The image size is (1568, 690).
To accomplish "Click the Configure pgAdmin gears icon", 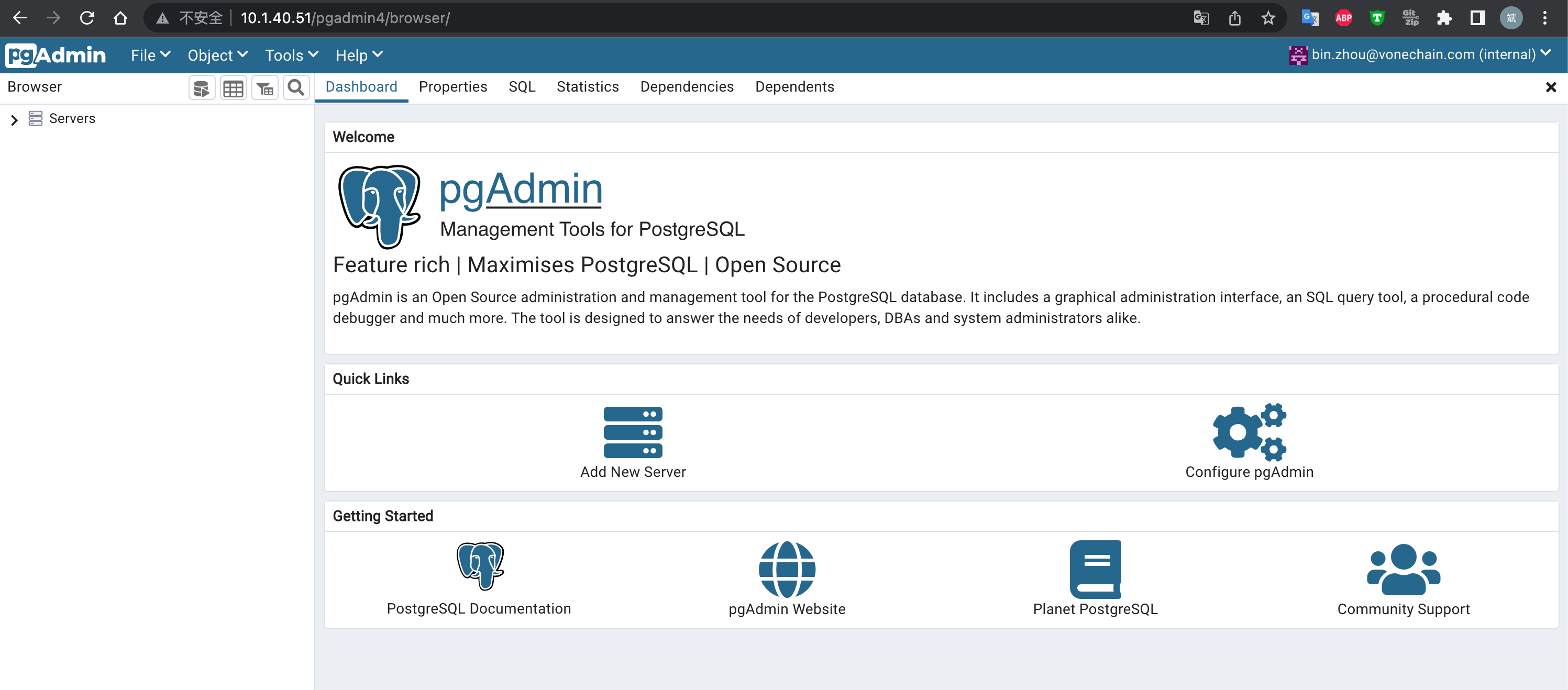I will tap(1249, 431).
